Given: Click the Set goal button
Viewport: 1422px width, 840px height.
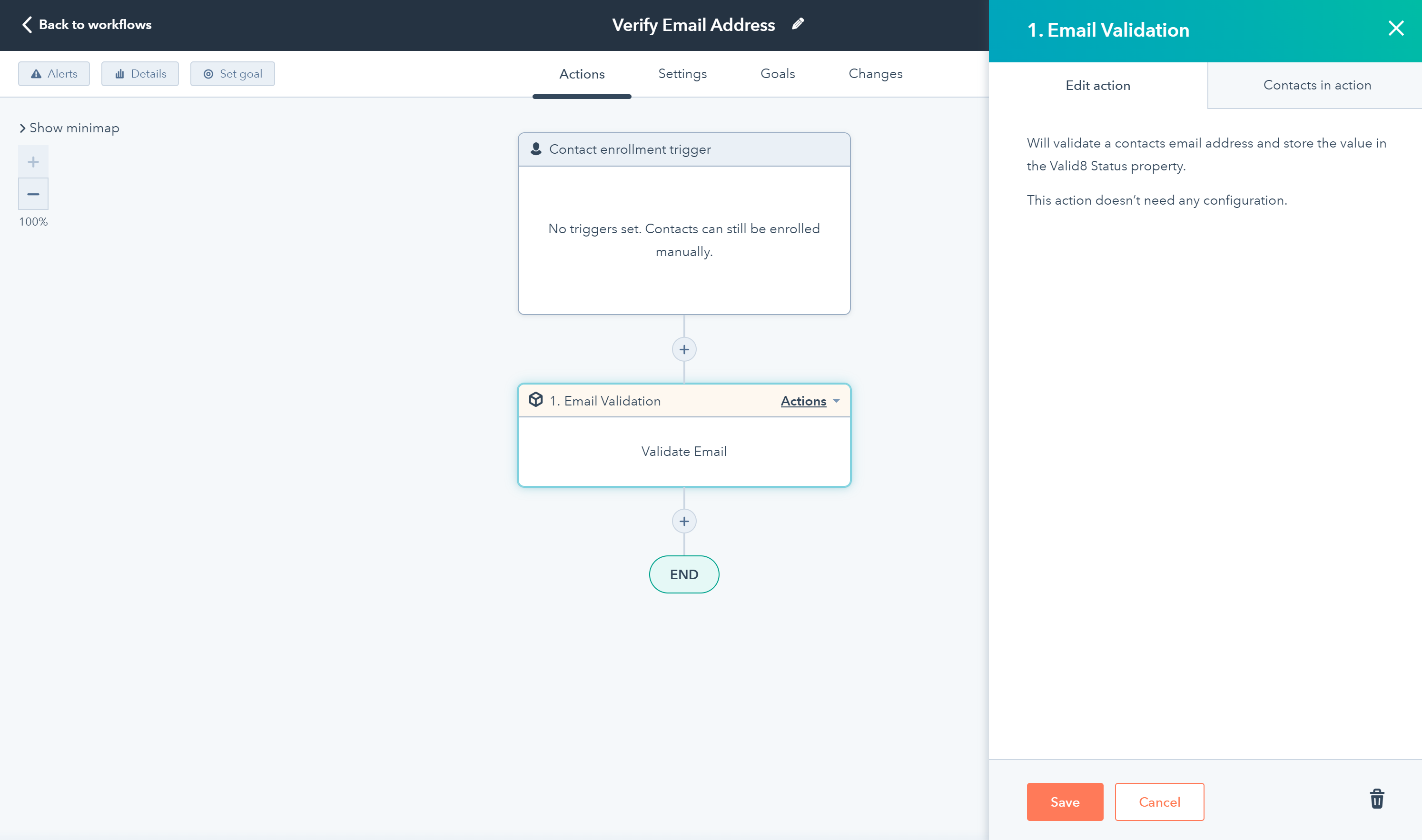Looking at the screenshot, I should (x=232, y=74).
